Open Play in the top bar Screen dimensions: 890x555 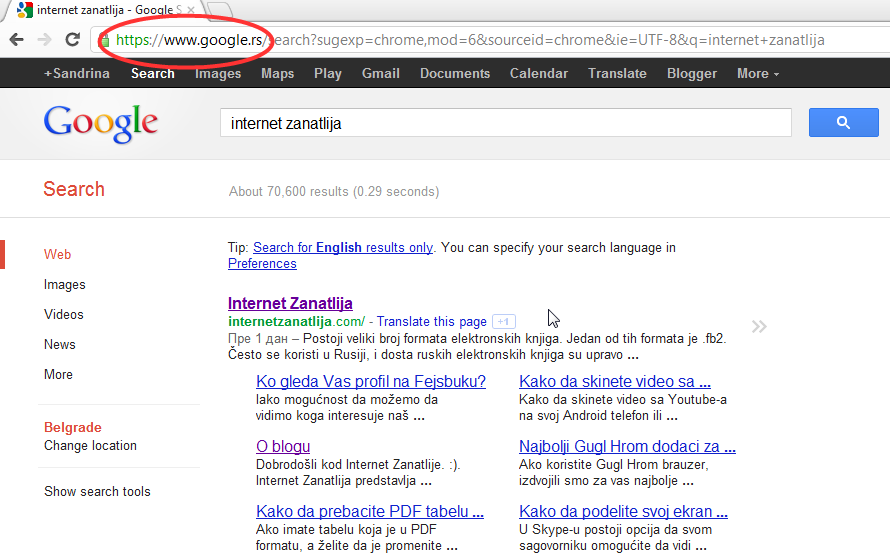(328, 74)
